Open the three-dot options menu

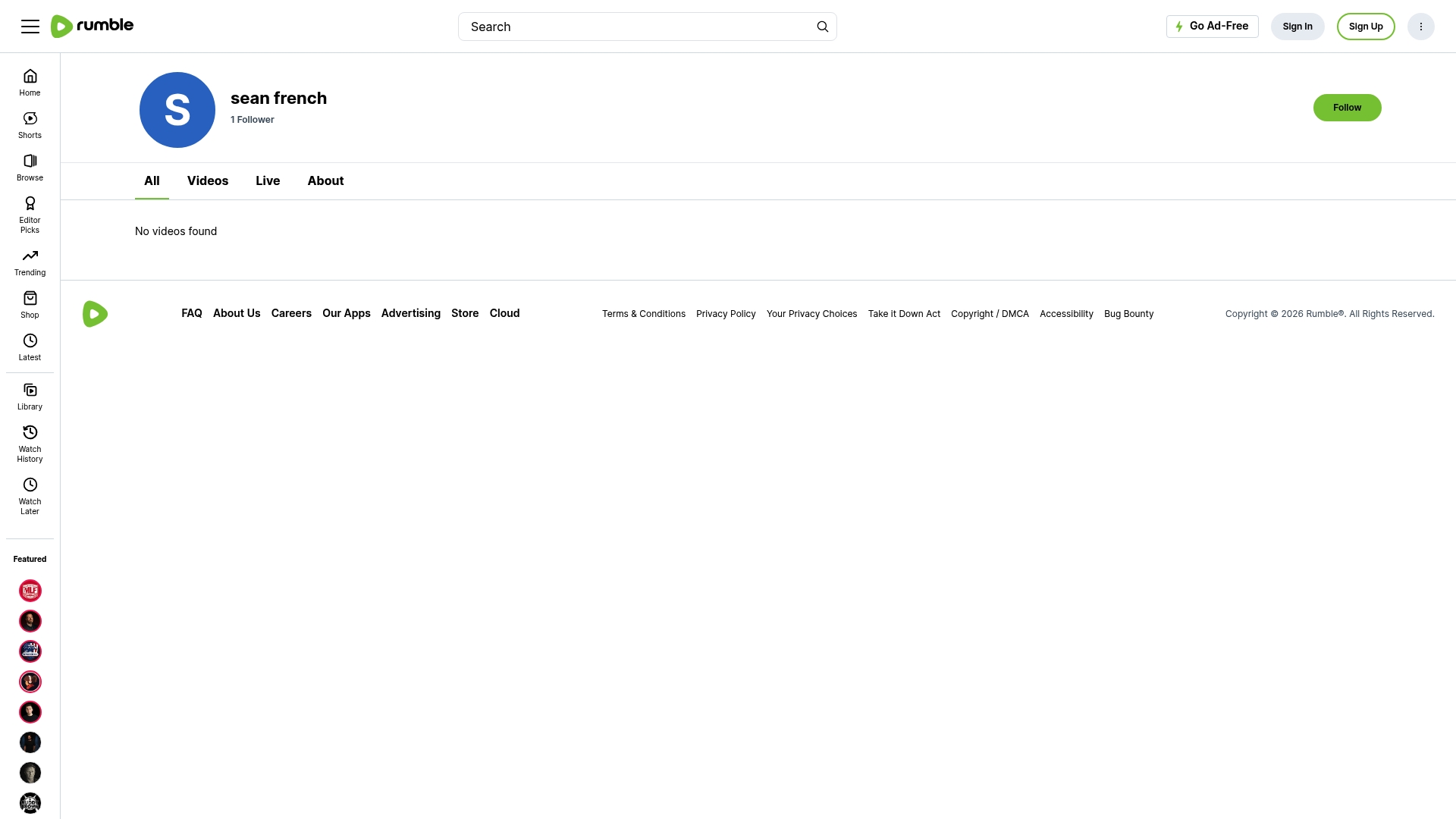(x=1421, y=27)
